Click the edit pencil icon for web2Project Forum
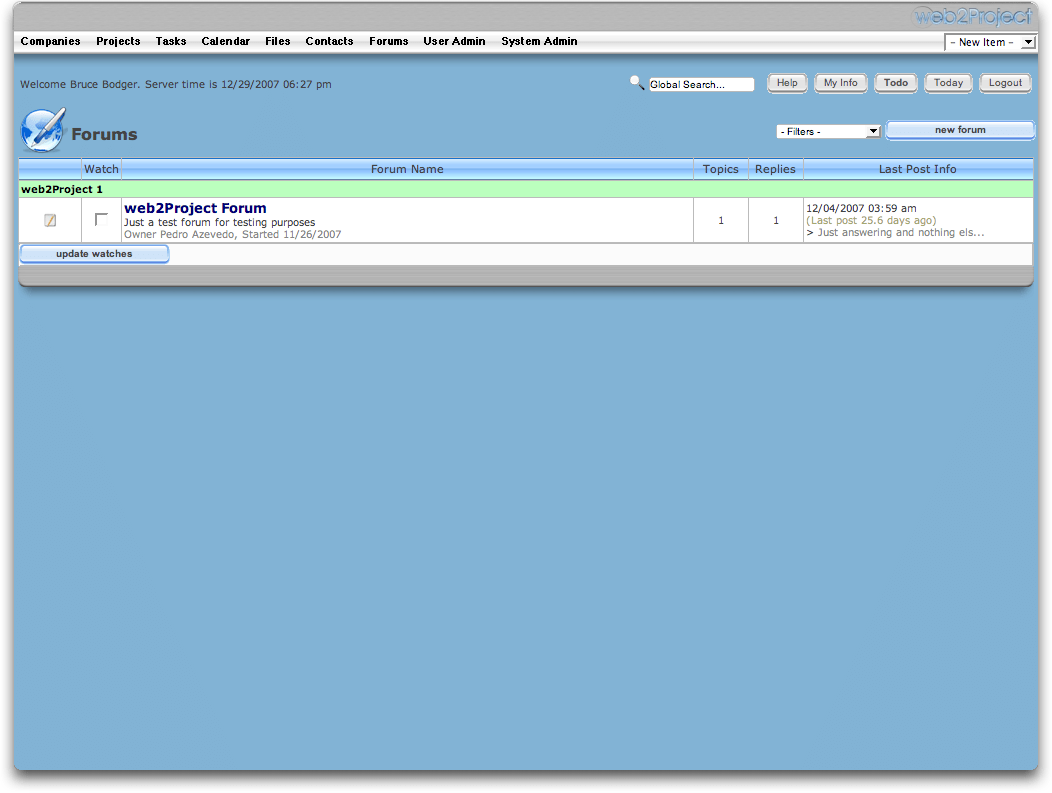Screen dimensions: 1052x793 (50, 220)
